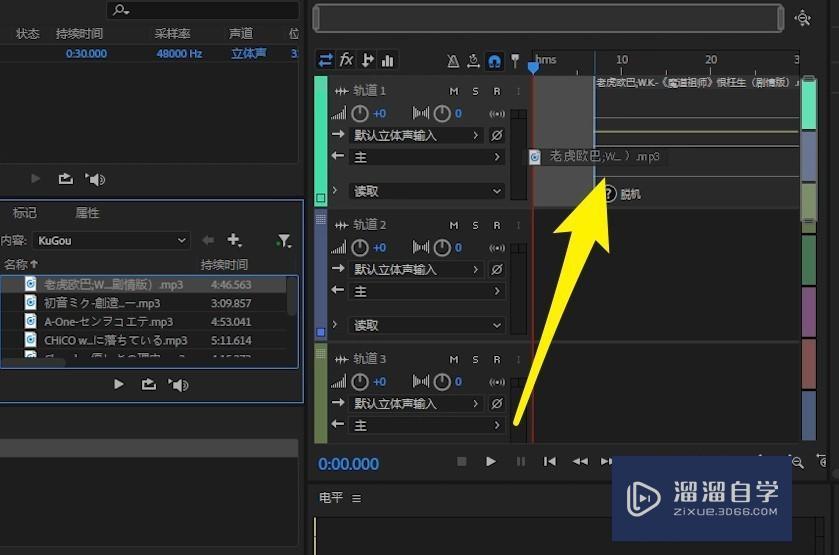Toggle Track 3 polarity reverse icon
This screenshot has width=839, height=555.
(x=497, y=404)
